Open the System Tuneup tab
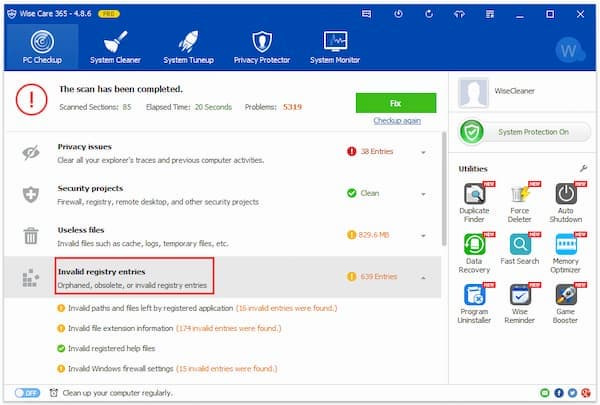This screenshot has width=600, height=405. click(188, 47)
